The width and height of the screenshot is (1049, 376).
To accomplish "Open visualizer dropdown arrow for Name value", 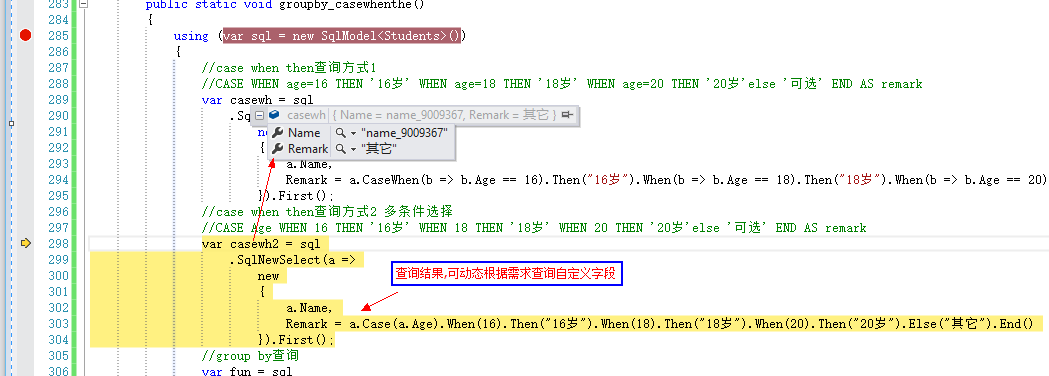I will 353,133.
